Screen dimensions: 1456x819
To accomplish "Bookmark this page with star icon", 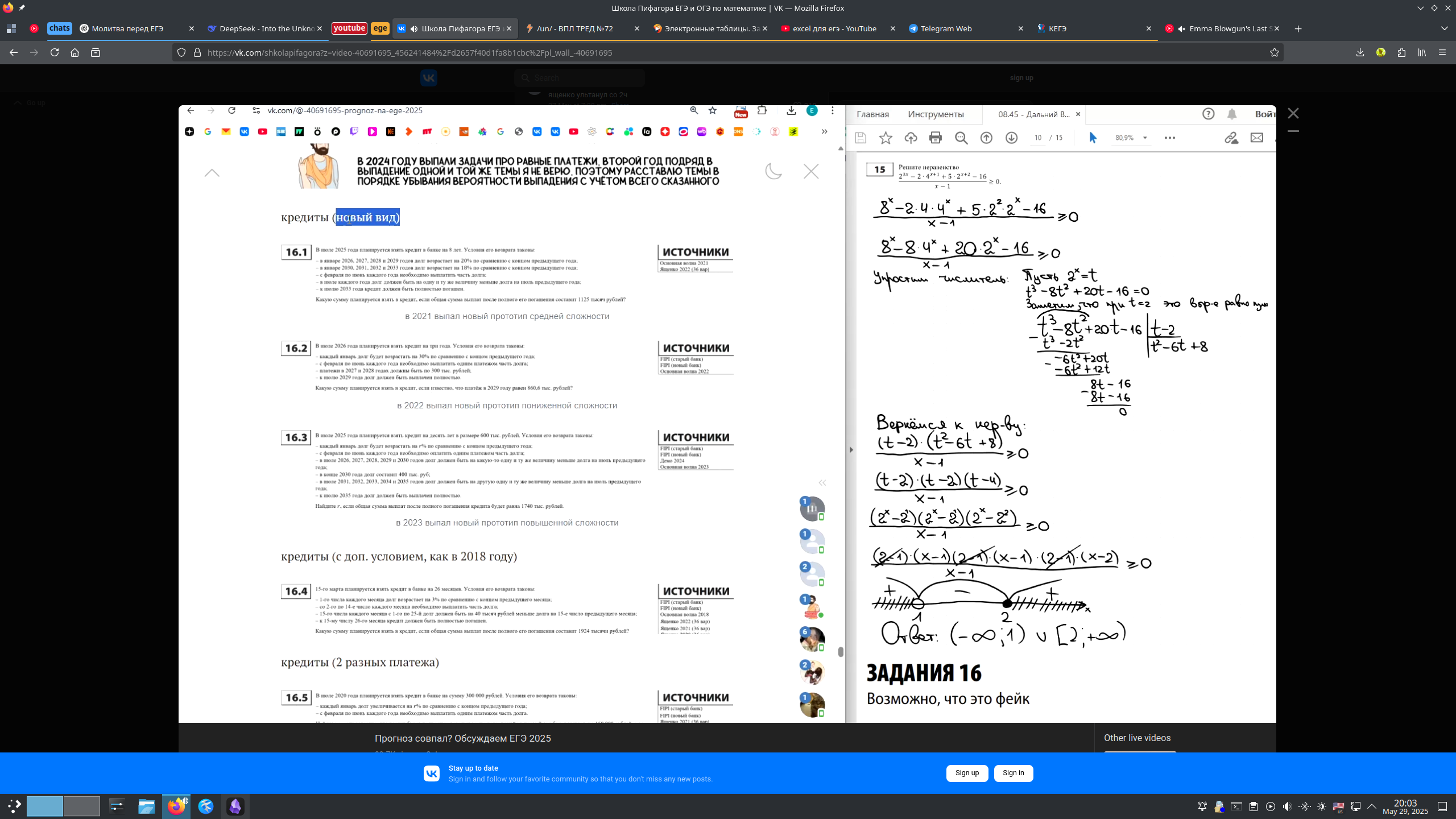I will (1274, 52).
